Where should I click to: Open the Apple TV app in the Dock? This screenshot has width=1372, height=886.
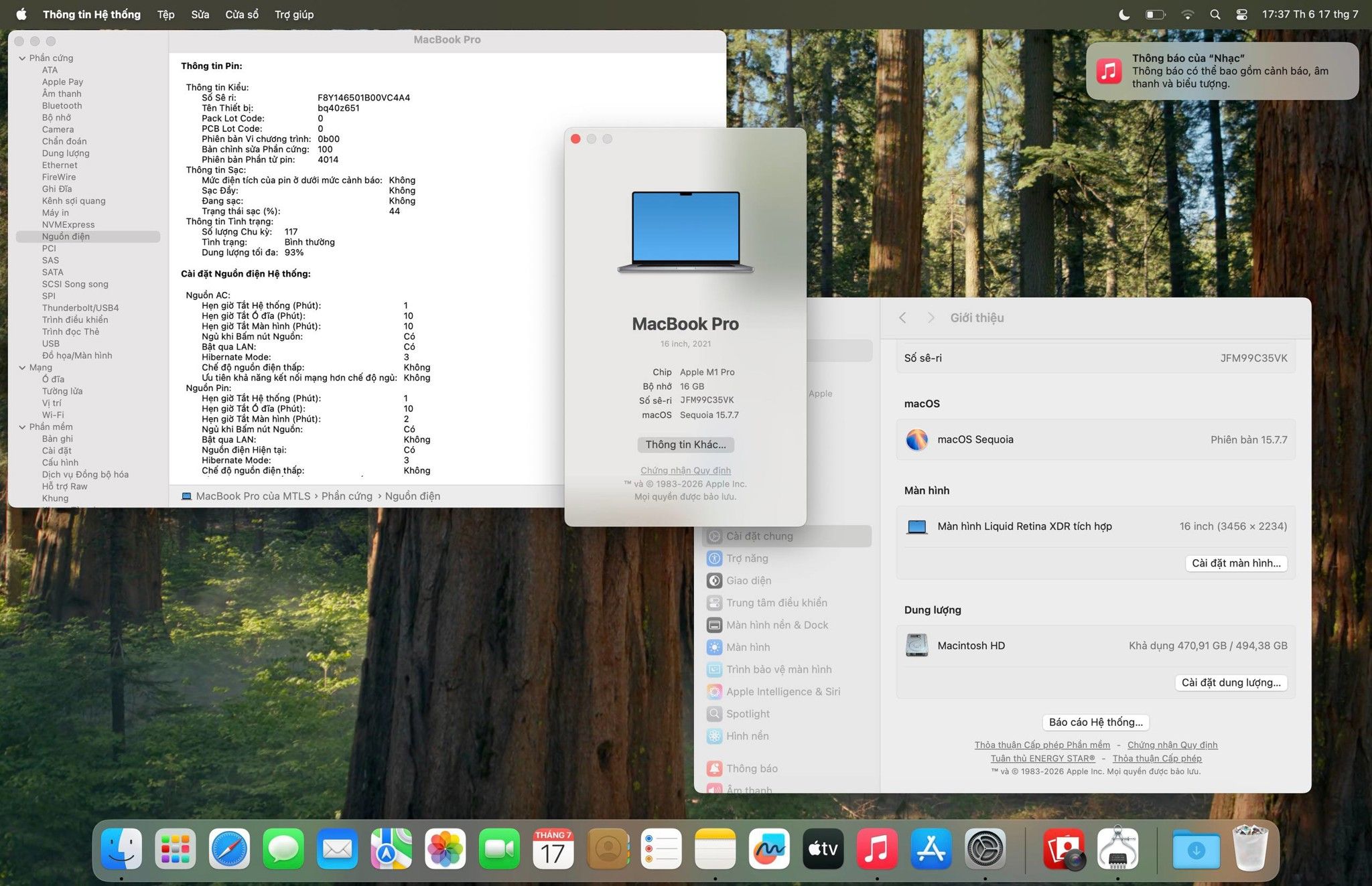pyautogui.click(x=823, y=848)
